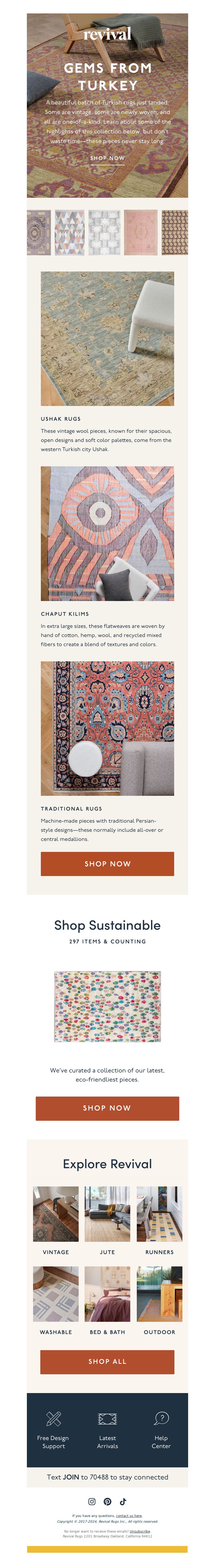Image resolution: width=215 pixels, height=1568 pixels.
Task: Click the Help Center question mark icon
Action: [162, 1418]
